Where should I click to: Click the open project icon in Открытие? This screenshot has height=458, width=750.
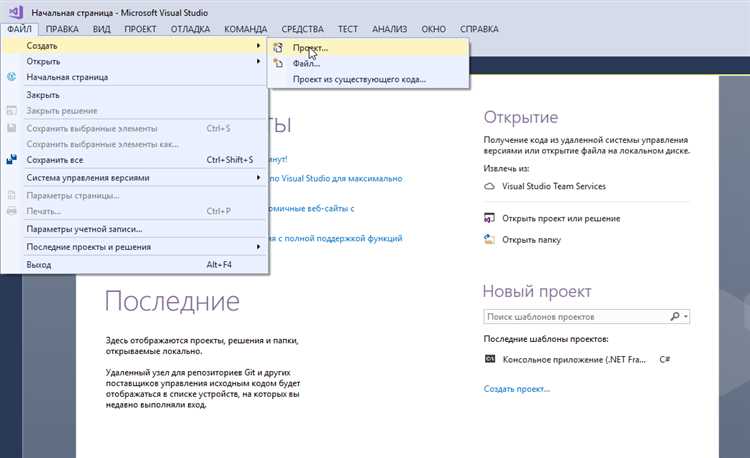pos(489,218)
